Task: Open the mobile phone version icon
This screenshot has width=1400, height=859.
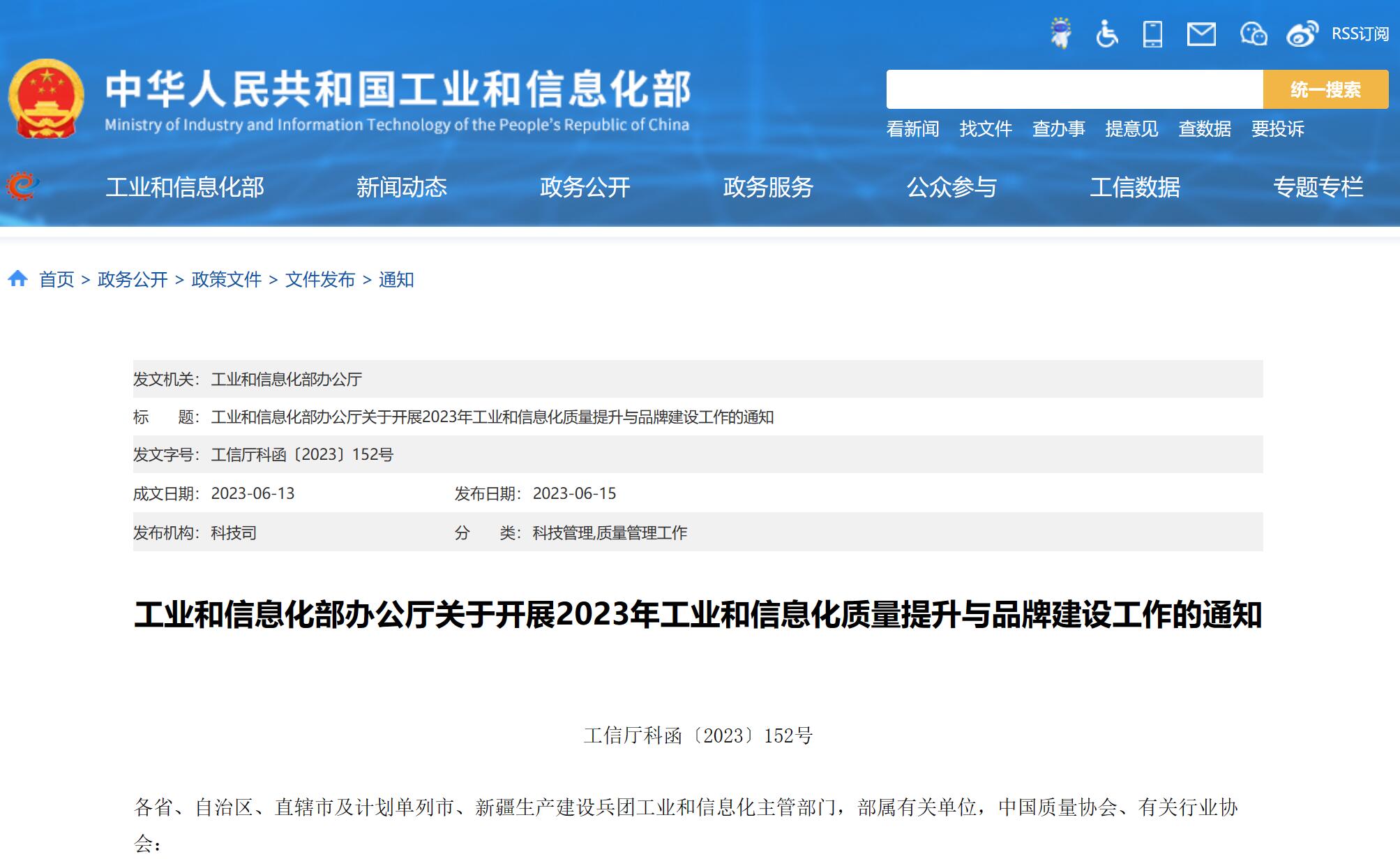Action: [1152, 33]
